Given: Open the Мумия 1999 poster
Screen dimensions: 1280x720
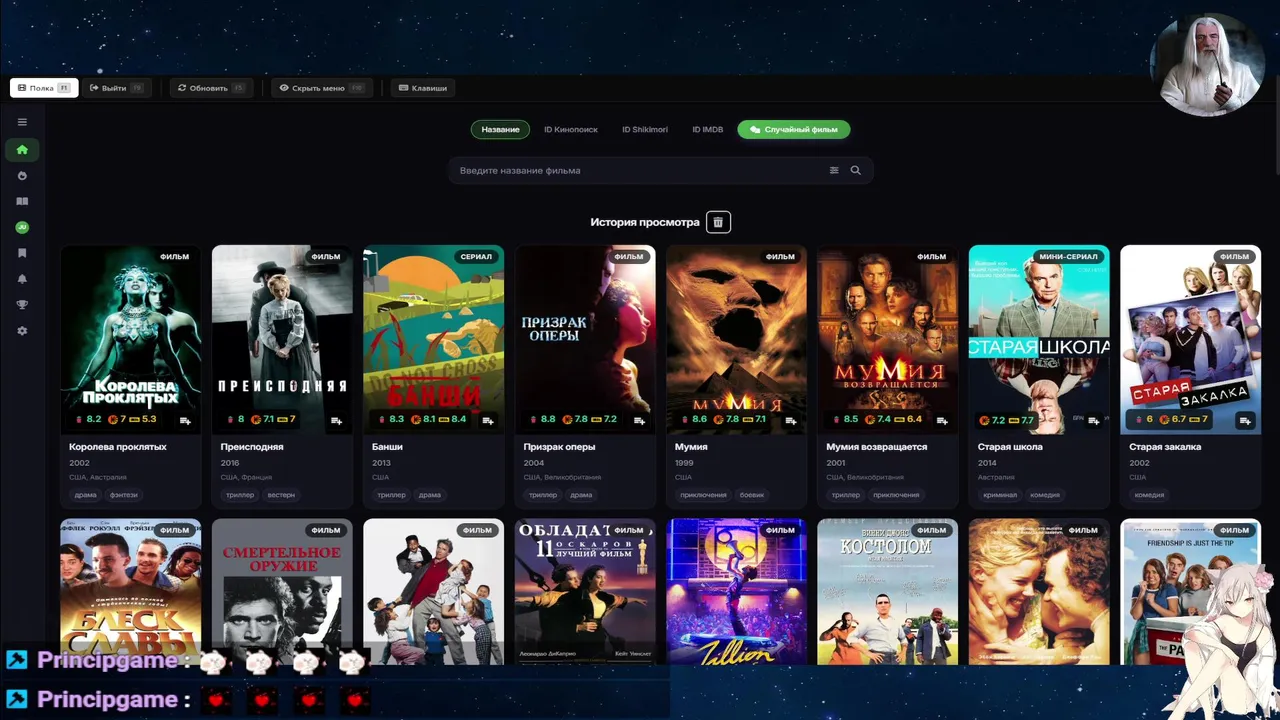Looking at the screenshot, I should (x=736, y=339).
